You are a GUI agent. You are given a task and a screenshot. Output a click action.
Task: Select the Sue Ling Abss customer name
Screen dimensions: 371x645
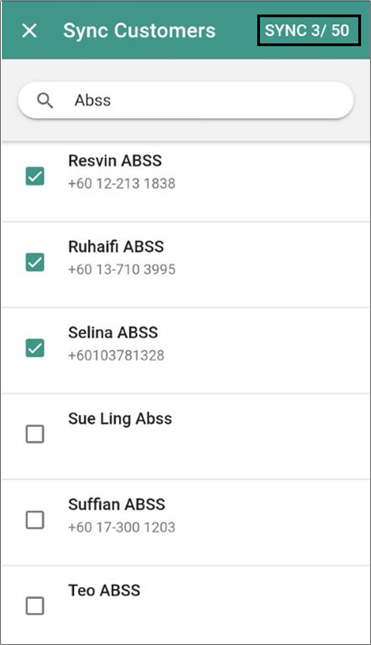pos(120,419)
